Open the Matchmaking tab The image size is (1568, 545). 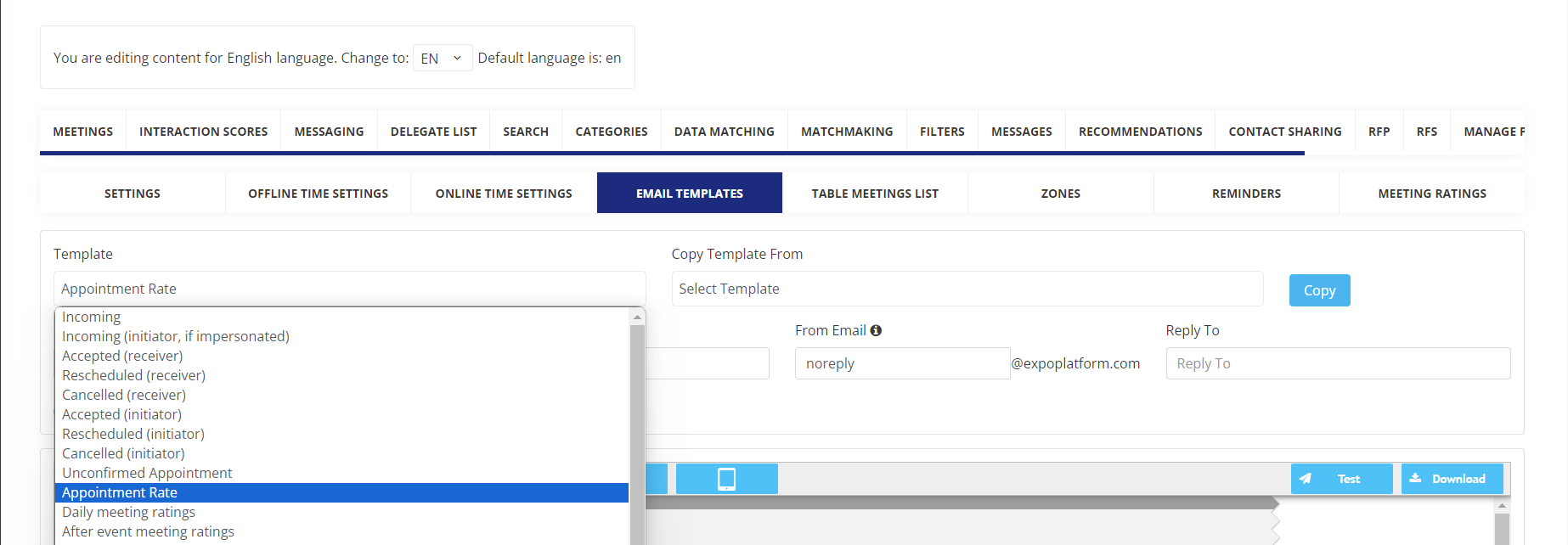tap(847, 132)
